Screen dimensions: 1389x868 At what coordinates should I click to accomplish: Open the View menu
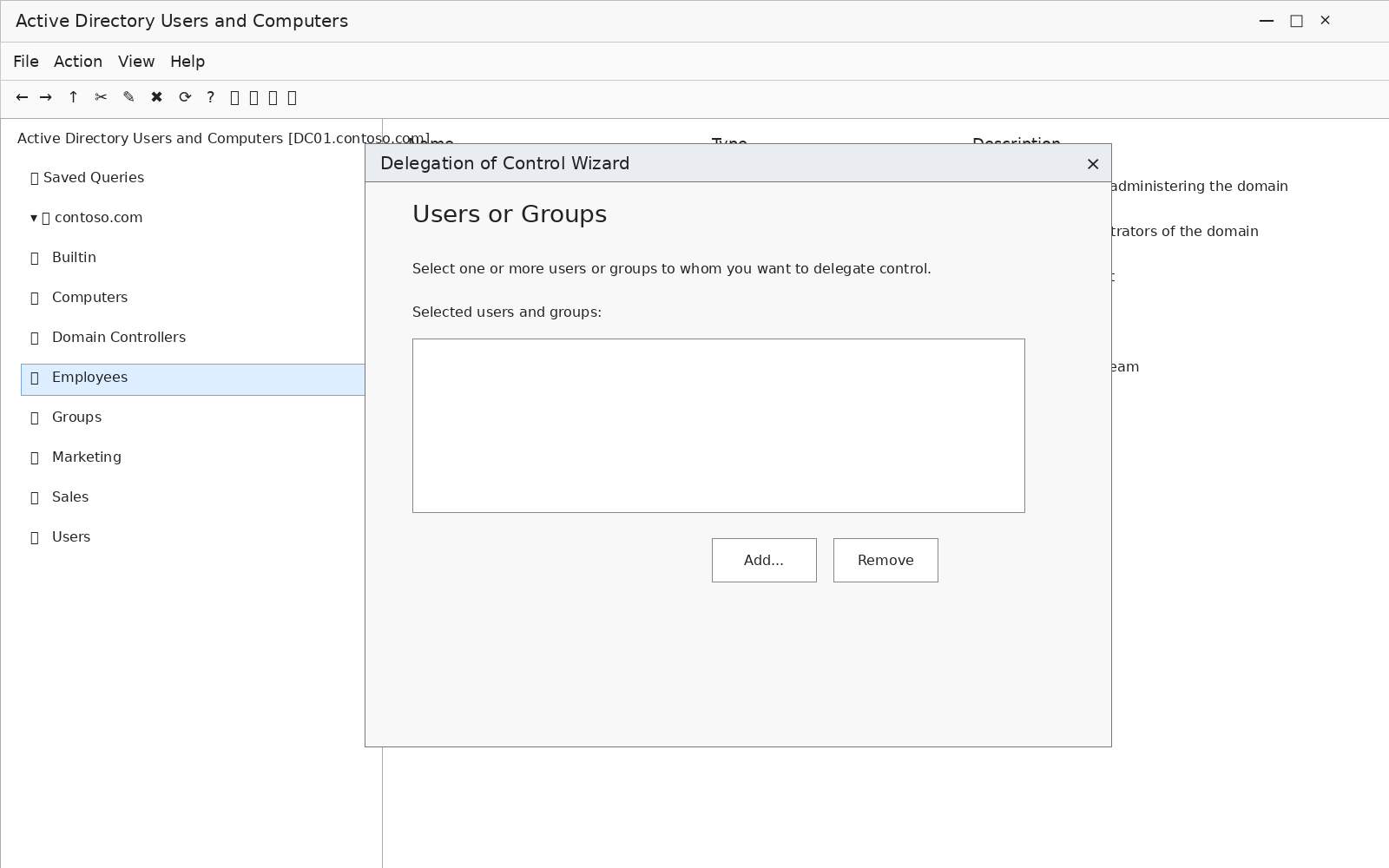(x=136, y=62)
